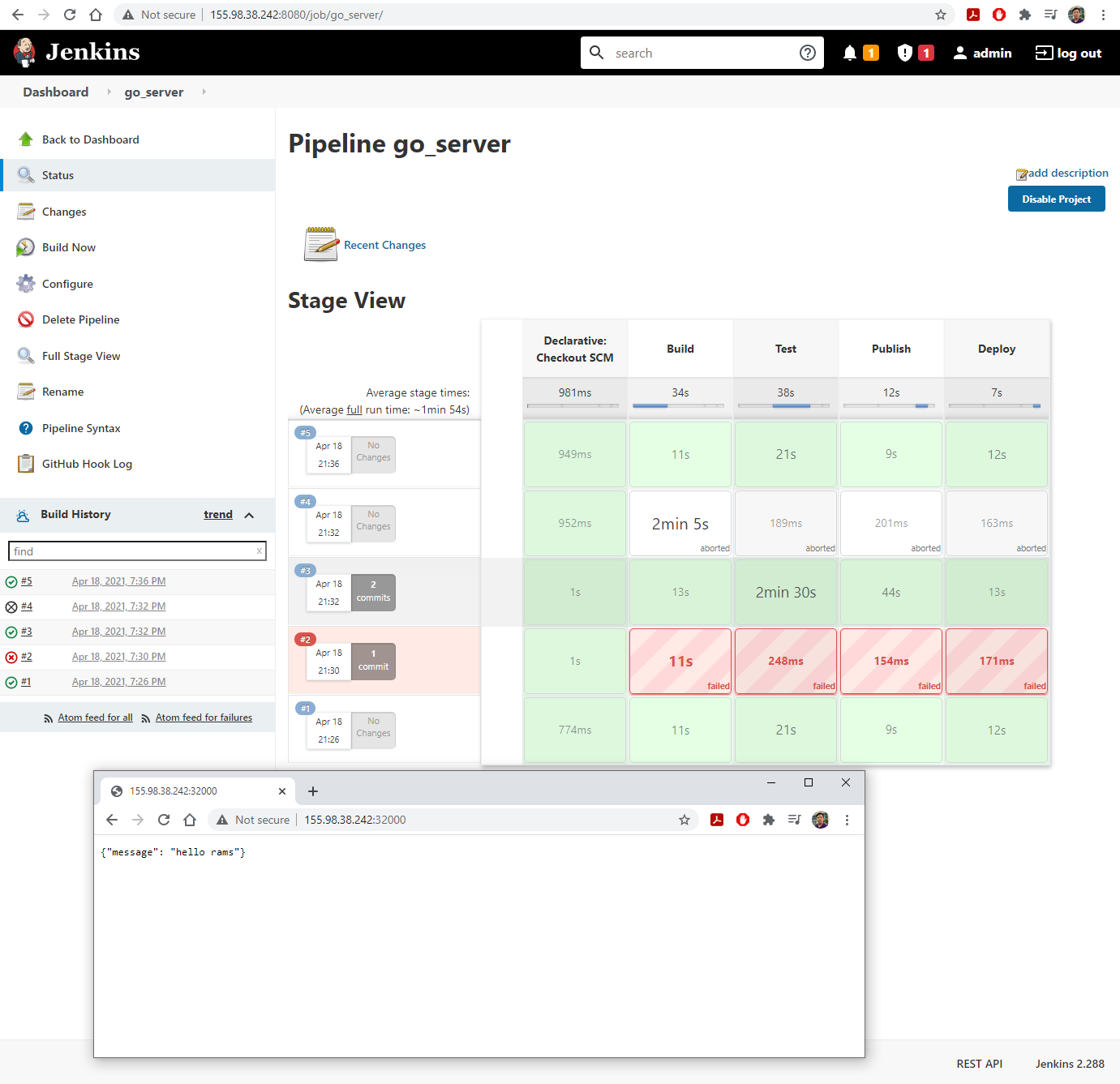Click the Delete Pipeline prohibition icon
Viewport: 1120px width, 1084px height.
coord(26,319)
